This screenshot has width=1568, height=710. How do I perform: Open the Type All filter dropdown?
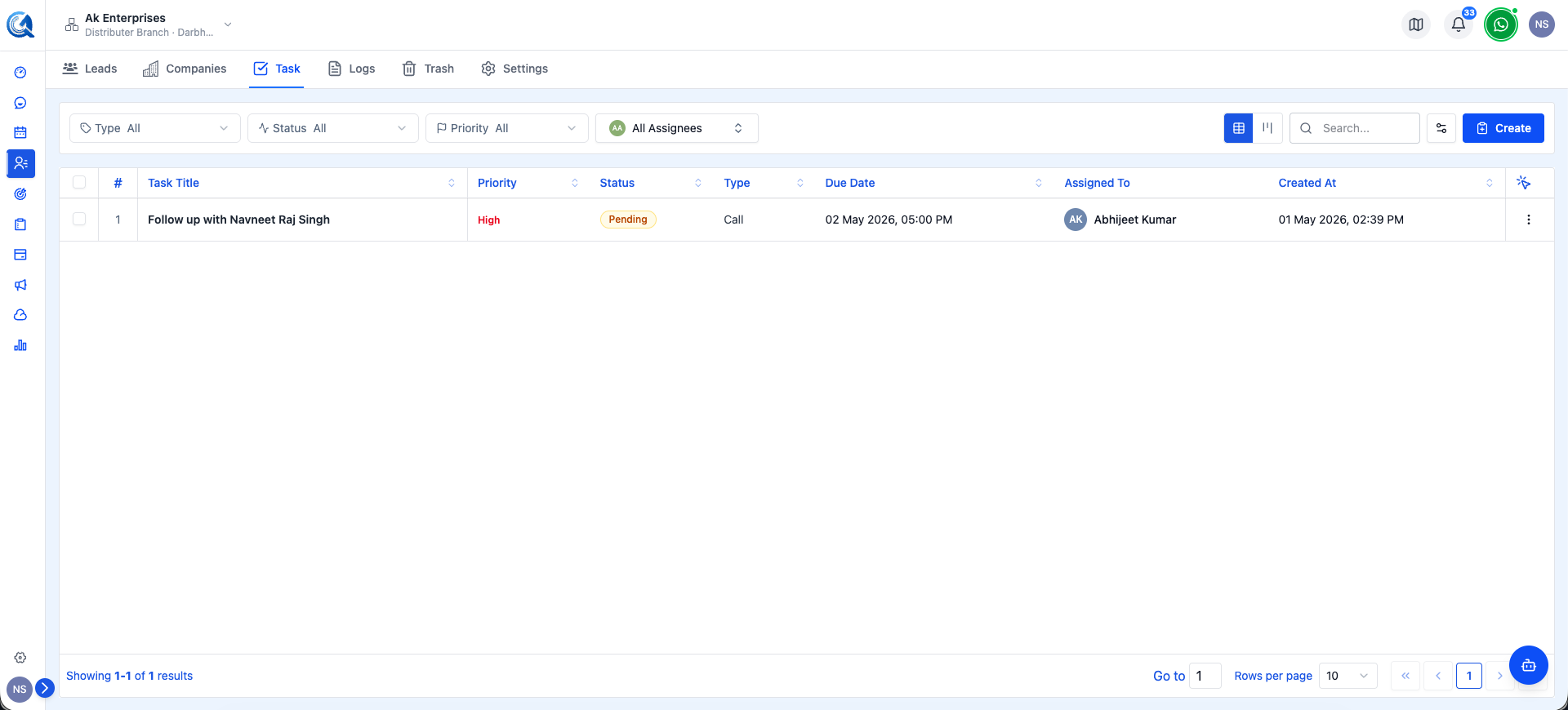pyautogui.click(x=155, y=128)
